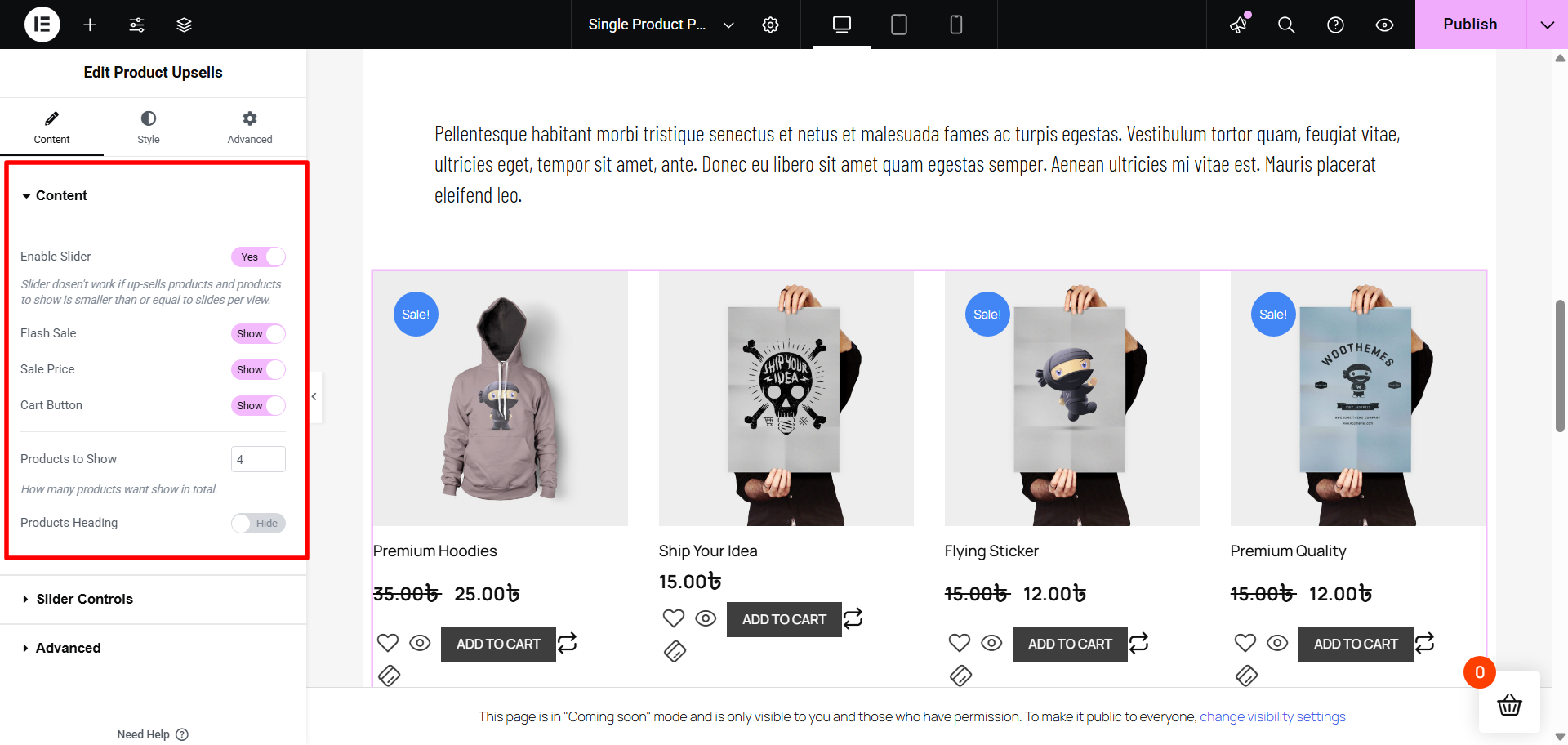Click the Elementor logo icon

point(42,25)
